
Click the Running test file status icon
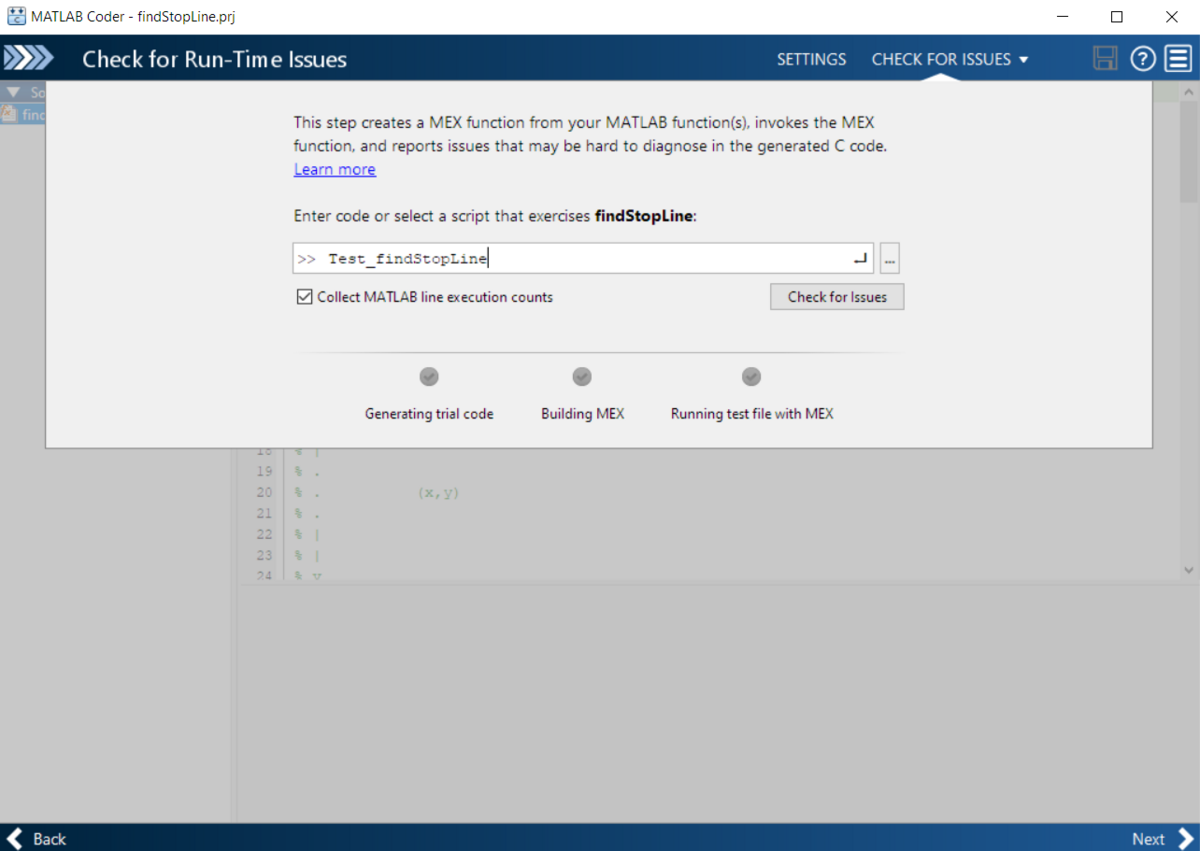(x=751, y=377)
